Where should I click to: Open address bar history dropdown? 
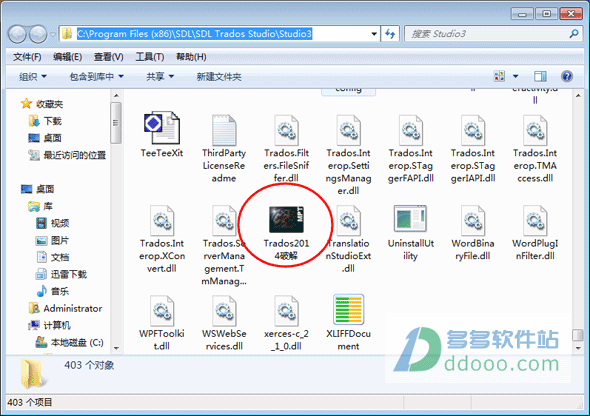(374, 34)
